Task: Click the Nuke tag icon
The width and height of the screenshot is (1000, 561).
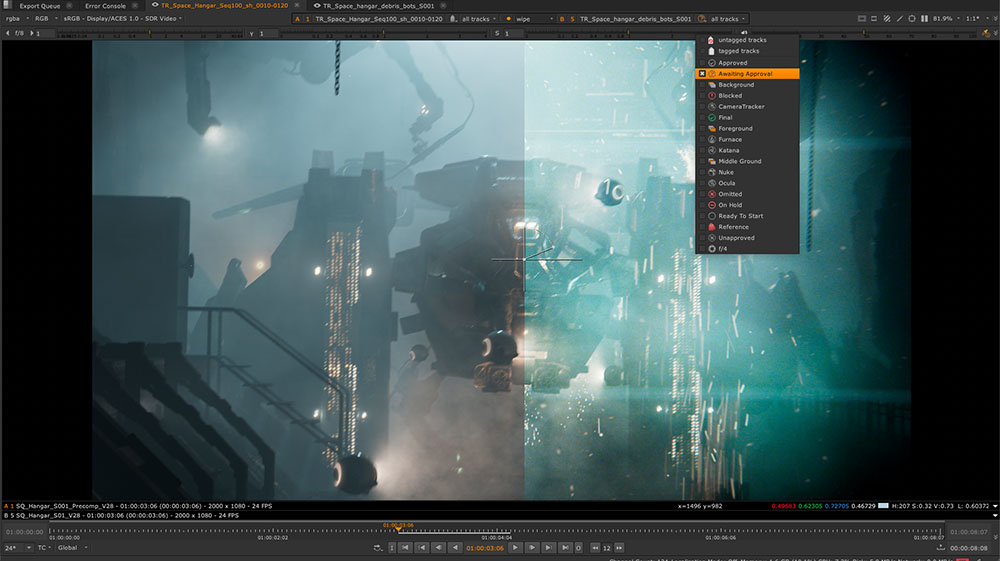Action: pyautogui.click(x=712, y=172)
